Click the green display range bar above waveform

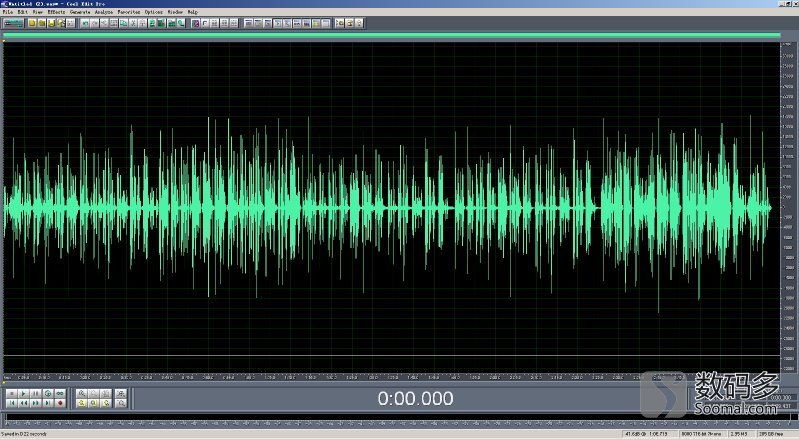click(391, 35)
